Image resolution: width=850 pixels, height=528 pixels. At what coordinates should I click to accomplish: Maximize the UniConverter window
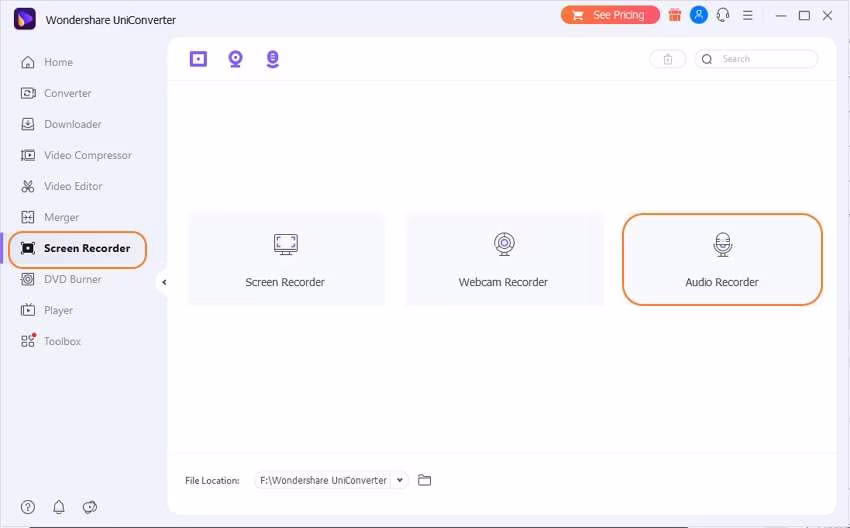click(x=804, y=16)
